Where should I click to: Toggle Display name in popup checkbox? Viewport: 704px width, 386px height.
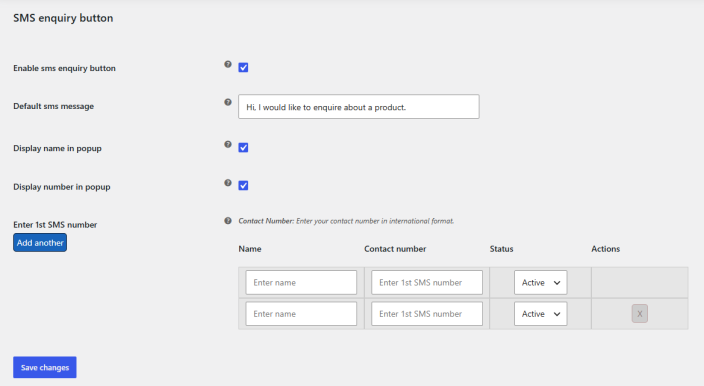tap(243, 148)
